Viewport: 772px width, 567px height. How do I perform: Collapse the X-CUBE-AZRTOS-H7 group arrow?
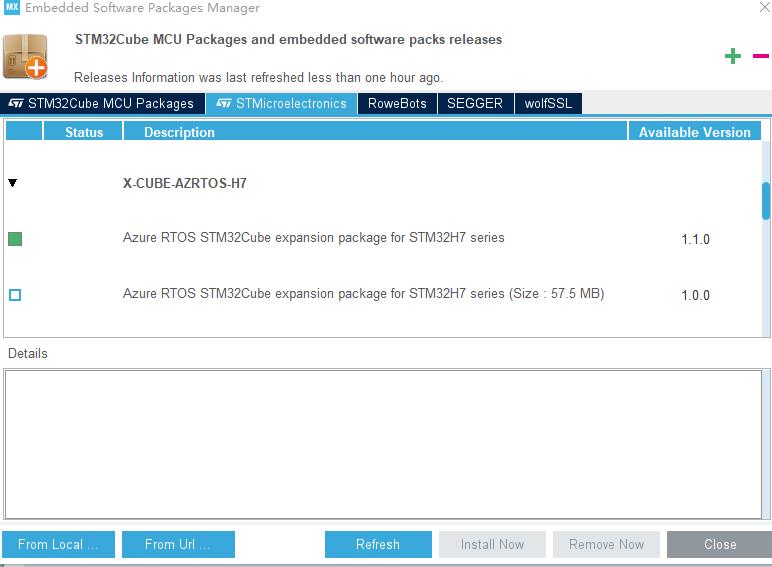click(x=13, y=183)
